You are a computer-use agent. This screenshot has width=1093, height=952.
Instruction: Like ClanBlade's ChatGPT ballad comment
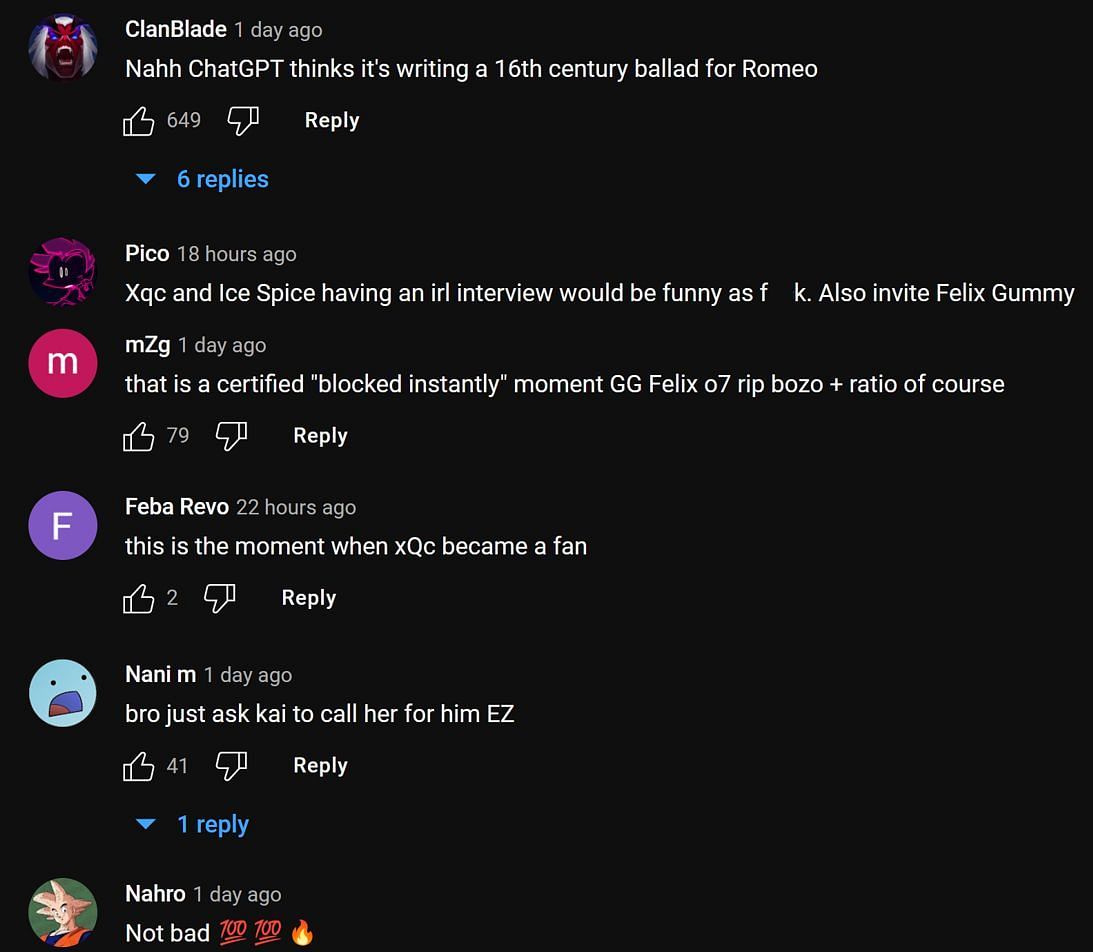point(138,121)
